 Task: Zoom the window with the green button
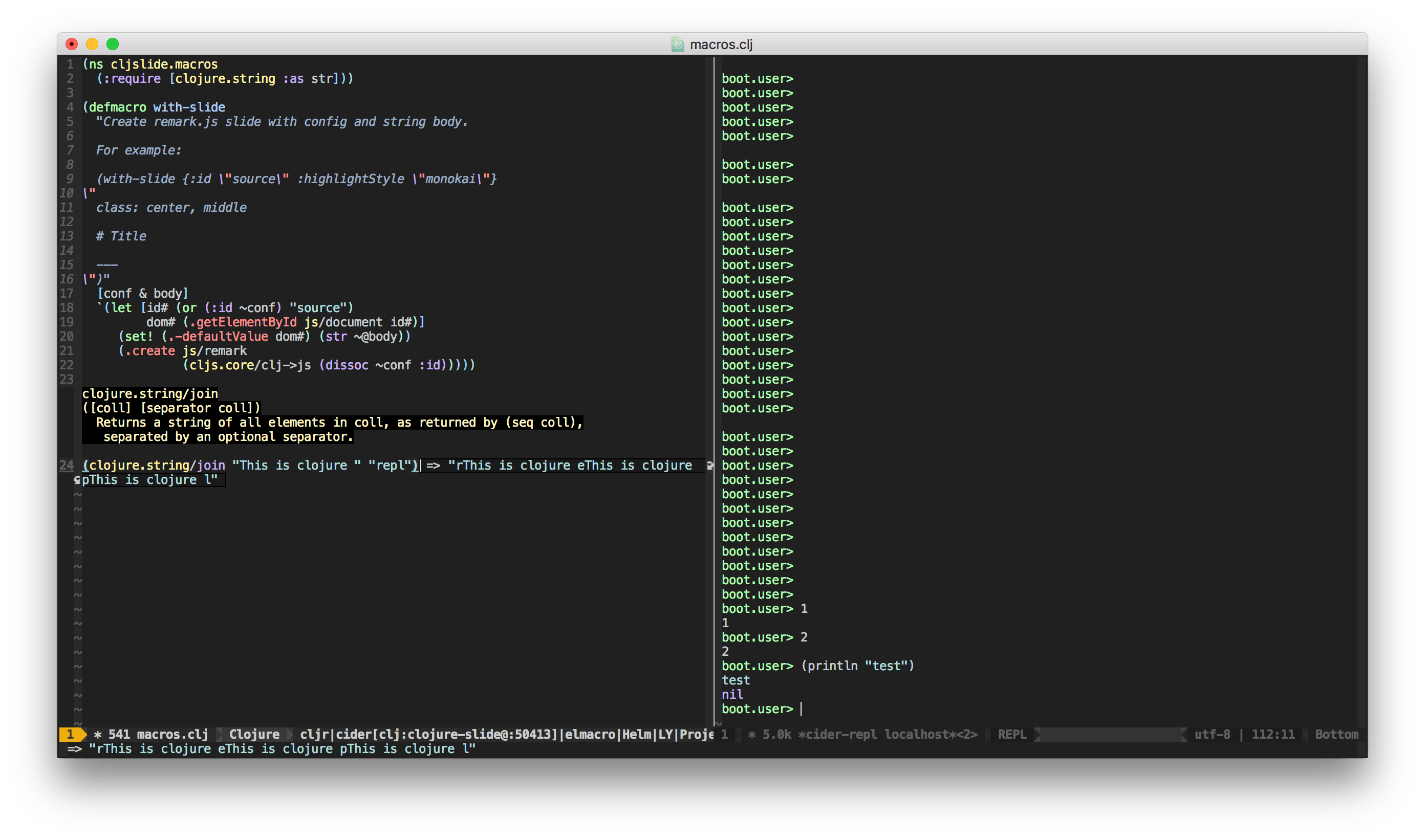113,43
